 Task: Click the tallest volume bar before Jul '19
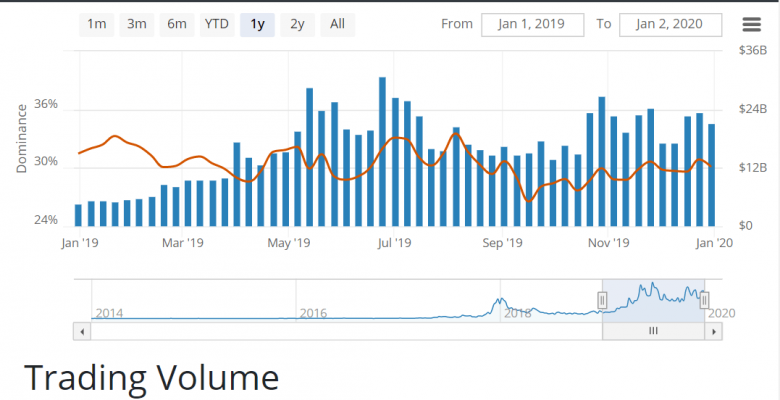pyautogui.click(x=382, y=152)
